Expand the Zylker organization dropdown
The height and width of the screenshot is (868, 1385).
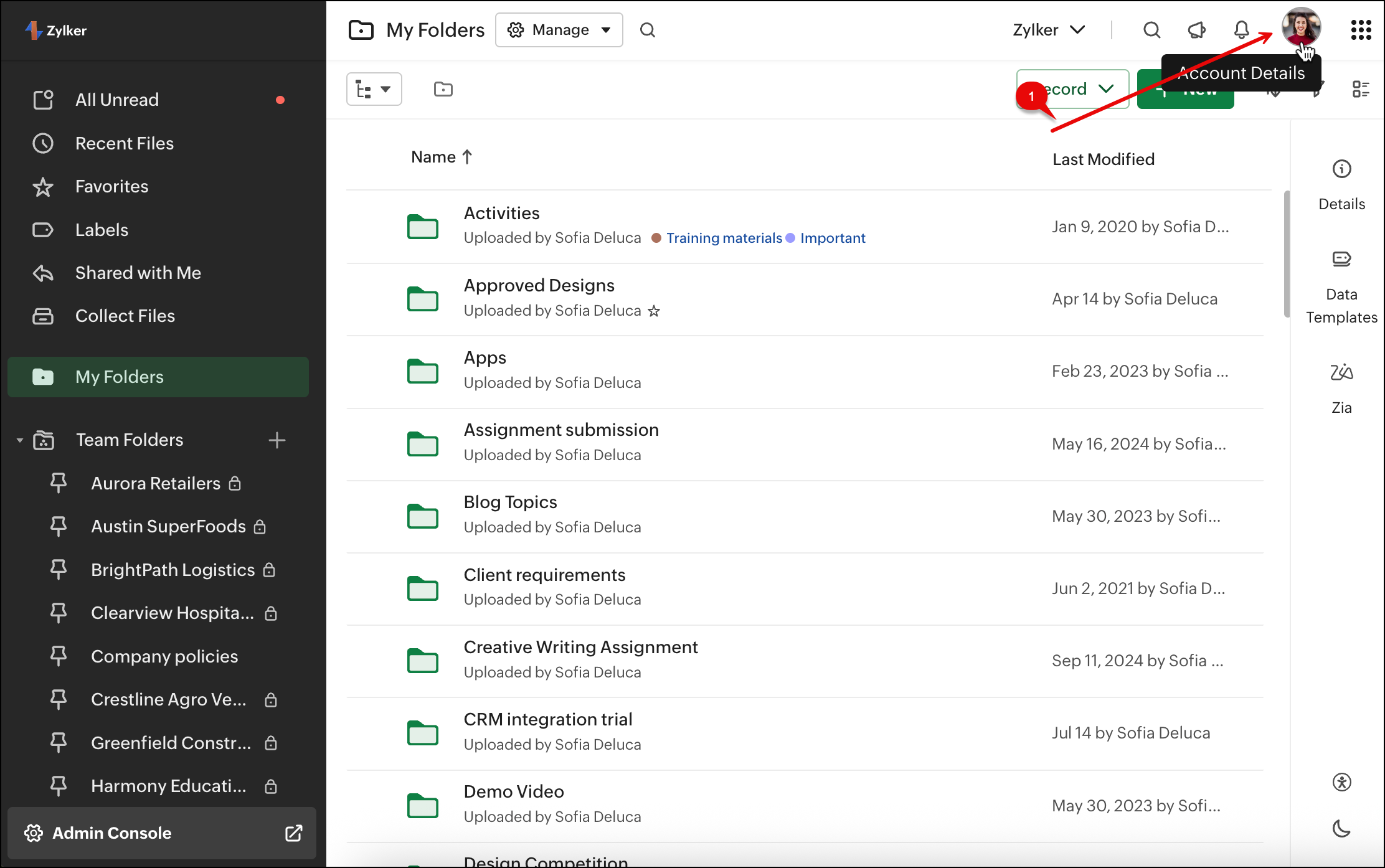click(1049, 30)
